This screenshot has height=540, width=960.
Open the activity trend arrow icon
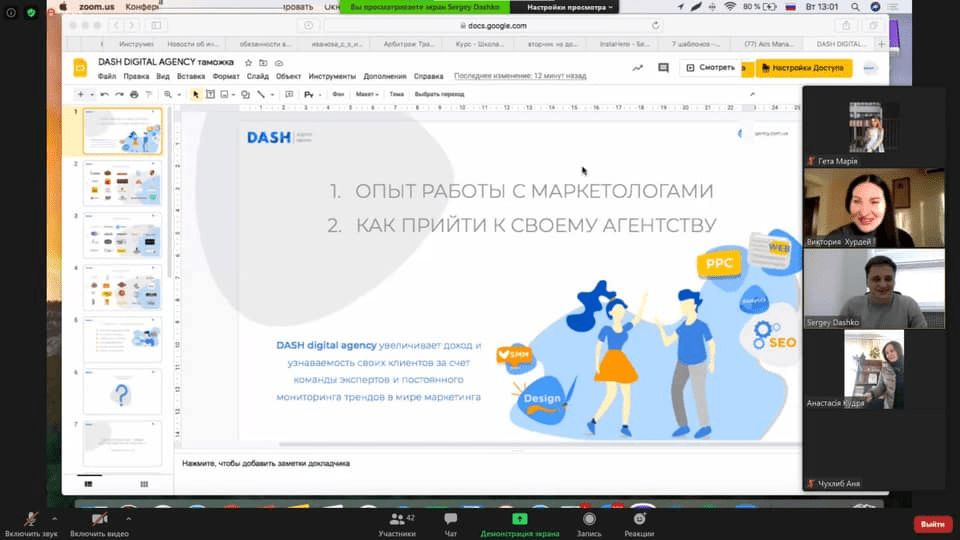coord(637,68)
